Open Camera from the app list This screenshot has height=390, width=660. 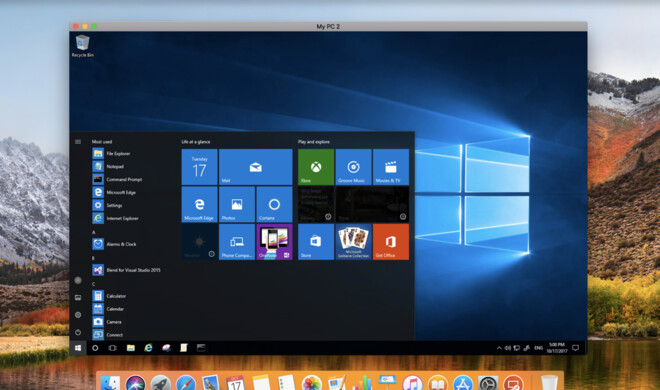(107, 322)
